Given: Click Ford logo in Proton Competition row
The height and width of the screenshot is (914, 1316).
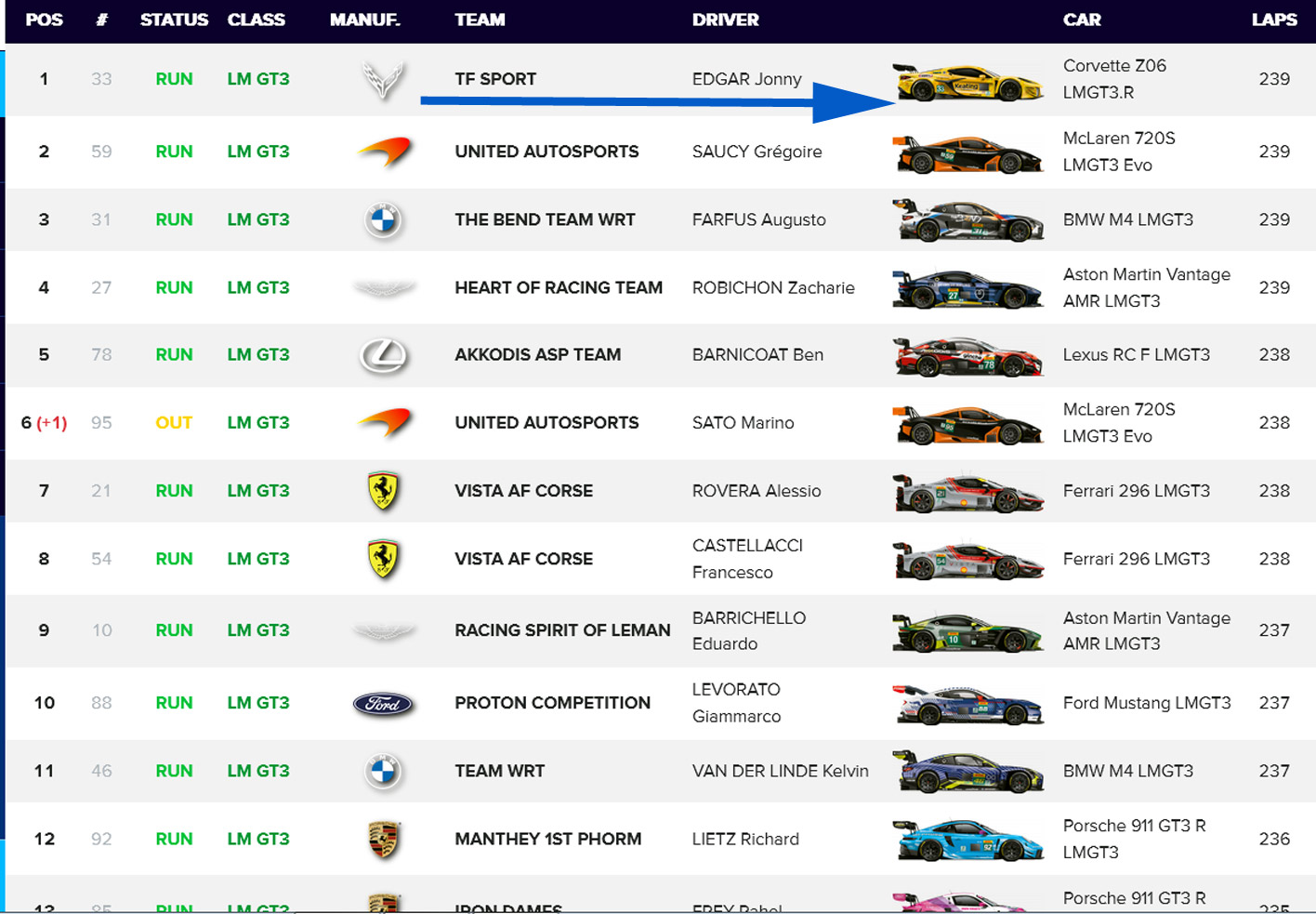Looking at the screenshot, I should coord(383,704).
